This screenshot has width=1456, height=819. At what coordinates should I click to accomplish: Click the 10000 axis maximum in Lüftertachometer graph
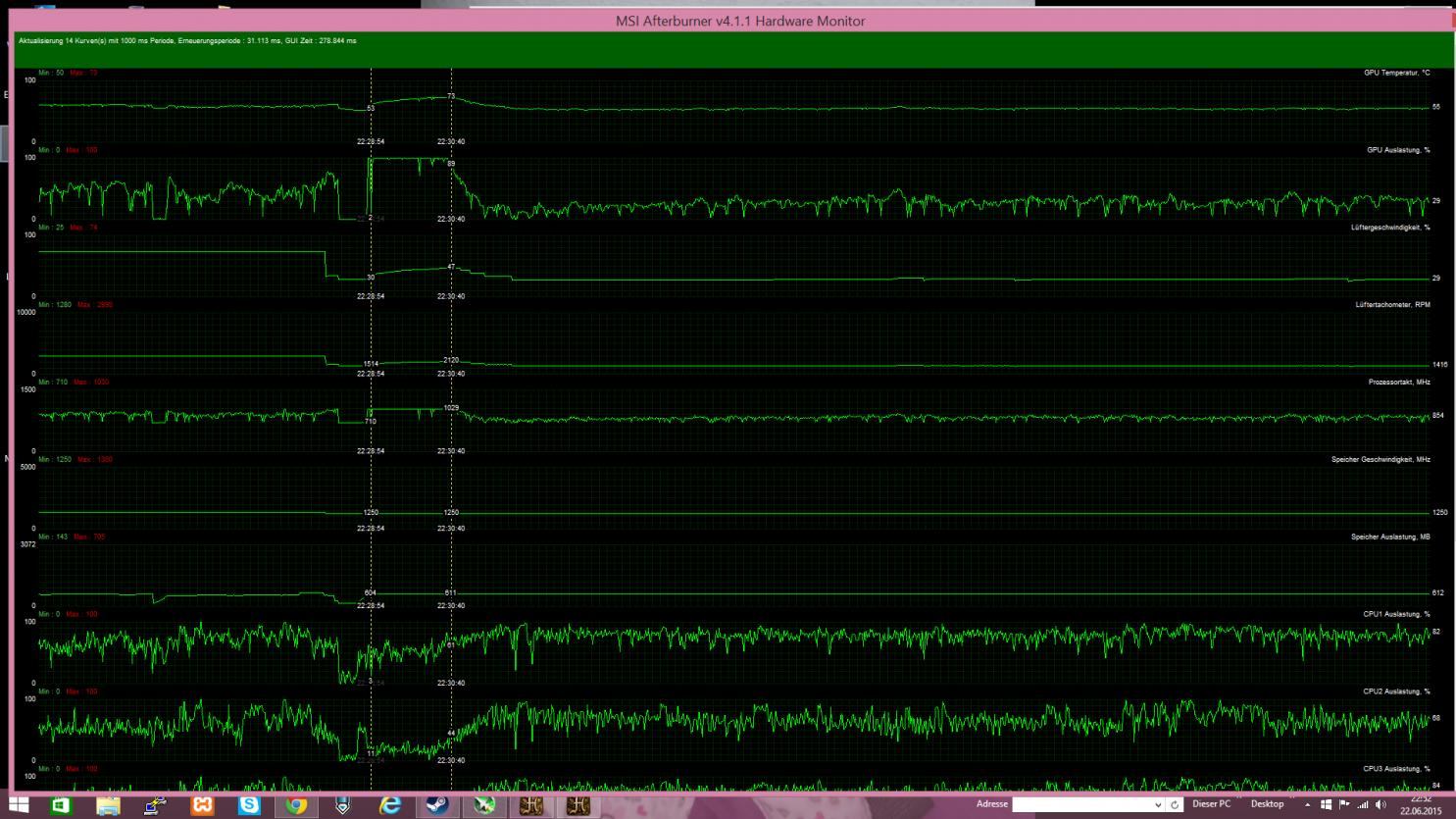[26, 312]
